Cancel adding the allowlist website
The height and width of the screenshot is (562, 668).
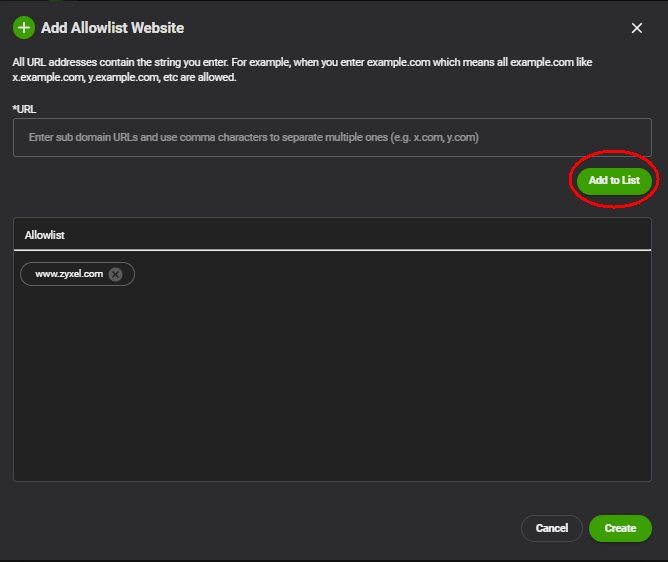(551, 528)
